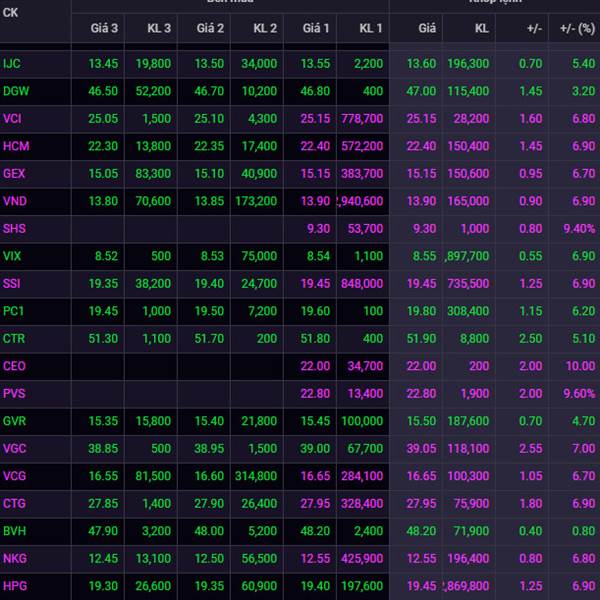Click the KL 2 column header
The image size is (600, 600).
click(265, 28)
